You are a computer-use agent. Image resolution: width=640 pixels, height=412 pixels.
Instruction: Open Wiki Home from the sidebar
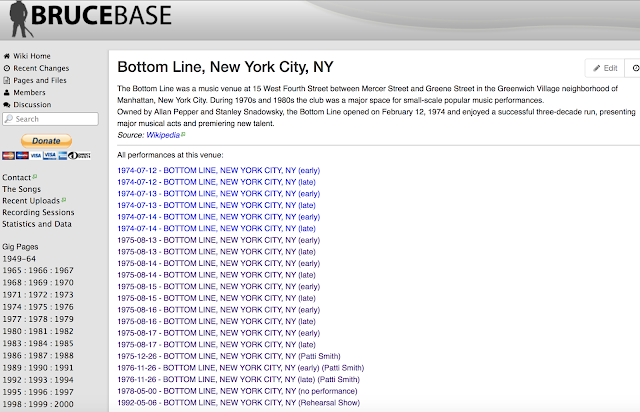tap(31, 56)
